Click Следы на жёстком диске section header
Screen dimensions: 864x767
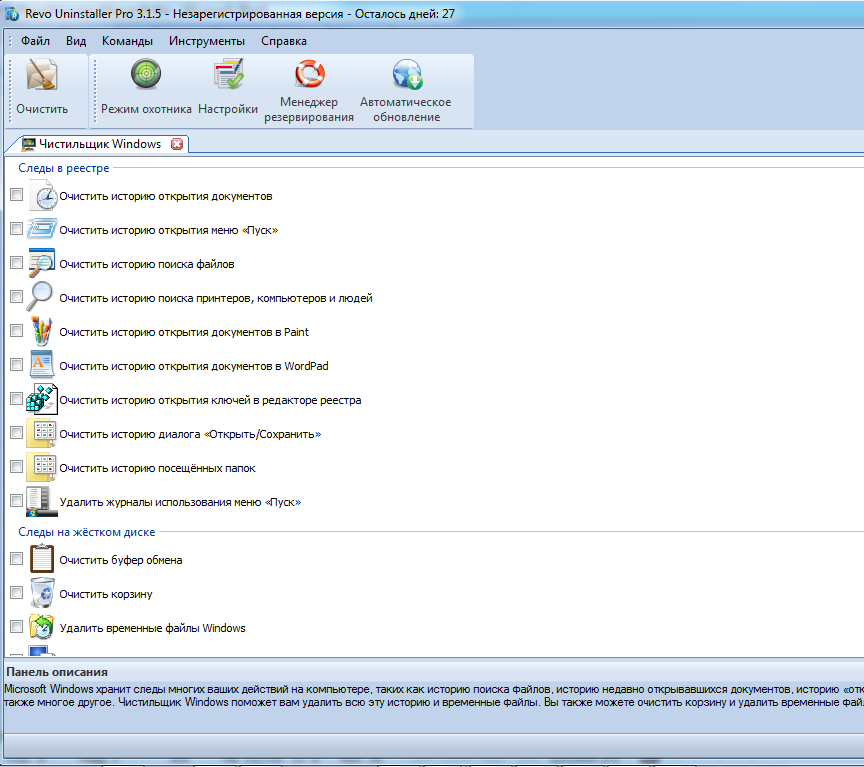[87, 532]
